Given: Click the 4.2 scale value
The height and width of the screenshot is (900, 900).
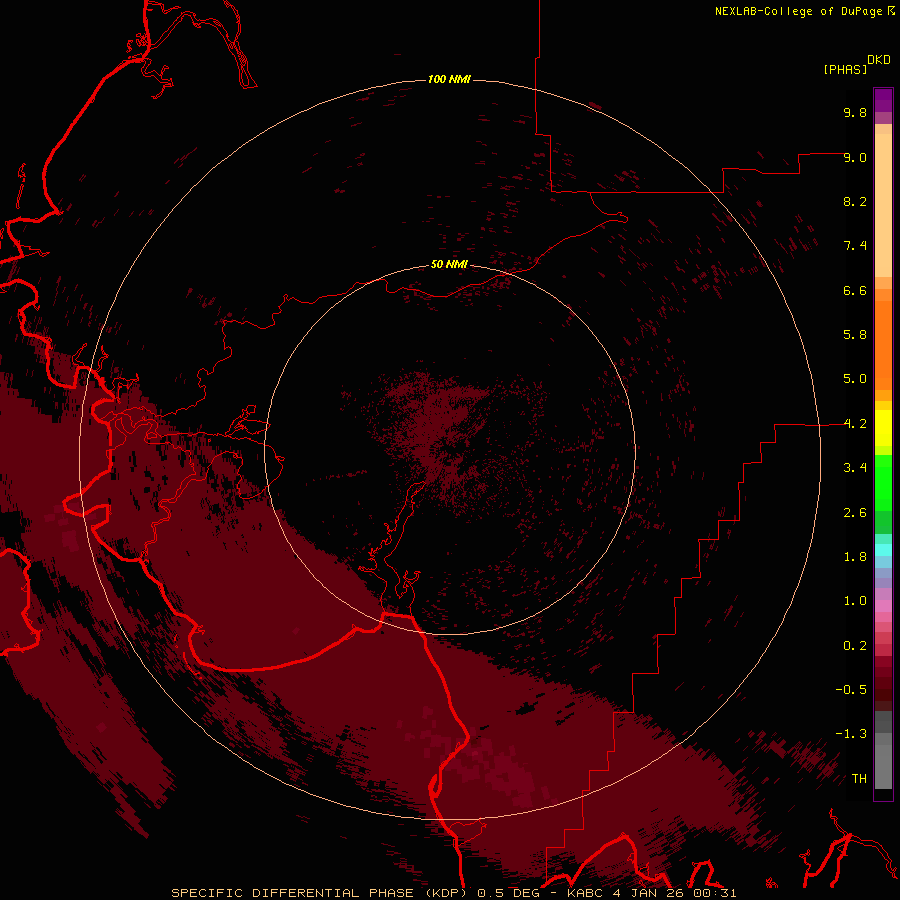Looking at the screenshot, I should (855, 424).
